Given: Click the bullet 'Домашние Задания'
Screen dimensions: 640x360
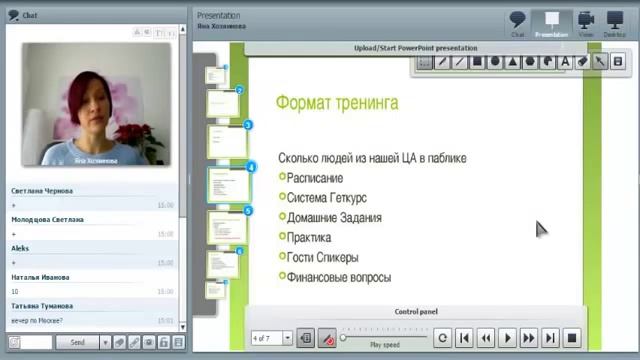Looking at the screenshot, I should pos(334,218).
